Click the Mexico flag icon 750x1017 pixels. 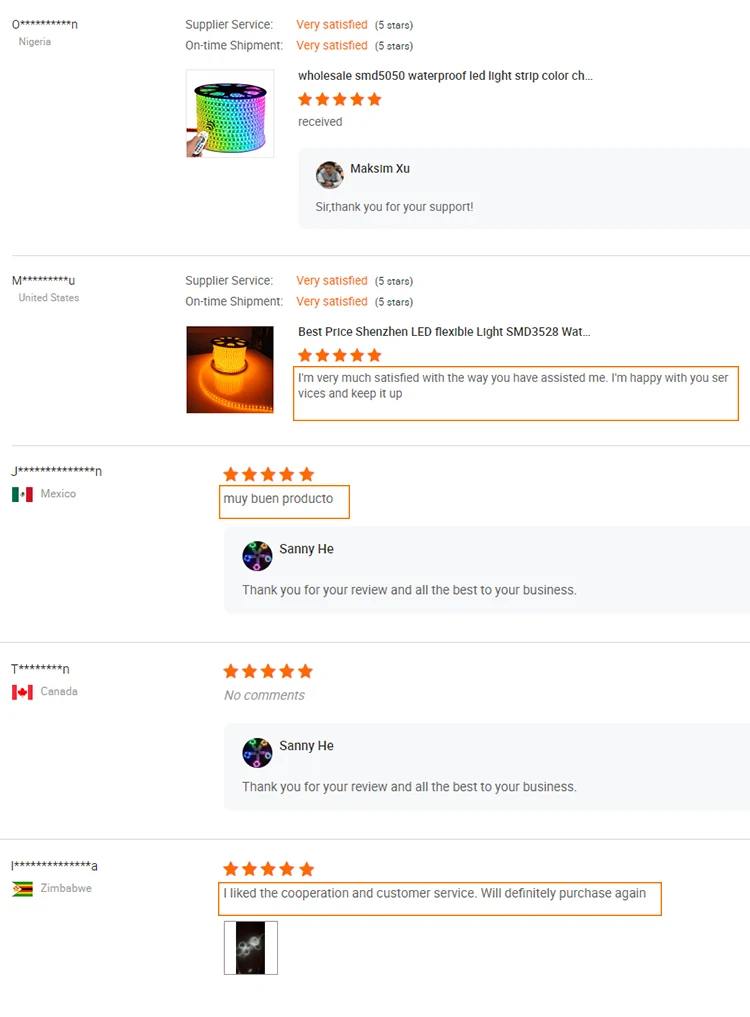pos(22,494)
